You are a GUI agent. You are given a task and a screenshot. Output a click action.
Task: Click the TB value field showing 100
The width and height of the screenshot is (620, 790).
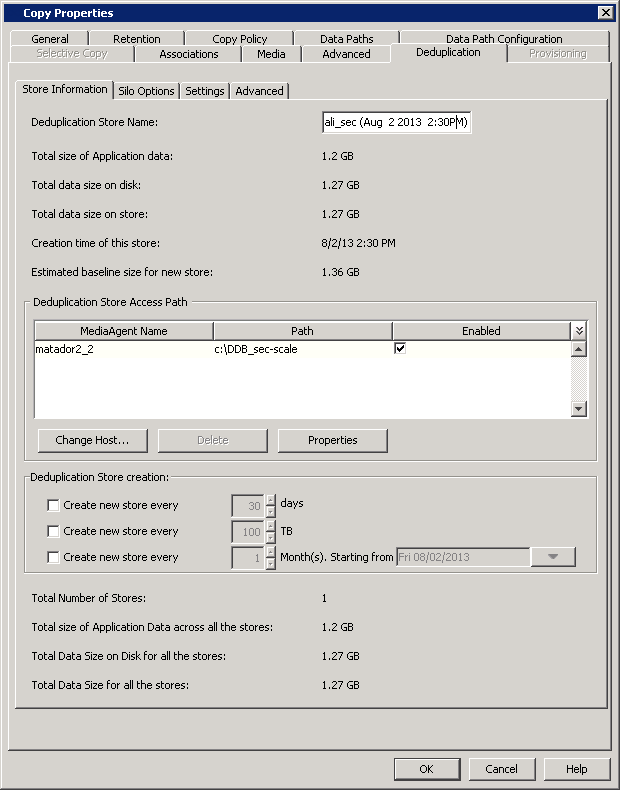pyautogui.click(x=248, y=532)
